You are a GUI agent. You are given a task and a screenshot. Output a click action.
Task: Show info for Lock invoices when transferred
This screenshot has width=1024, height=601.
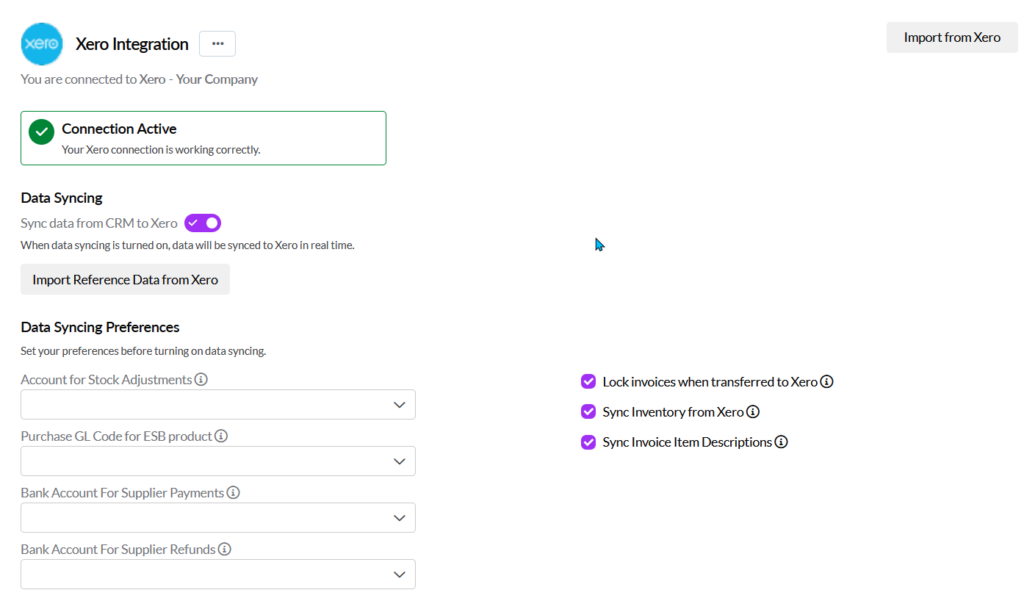pyautogui.click(x=827, y=382)
